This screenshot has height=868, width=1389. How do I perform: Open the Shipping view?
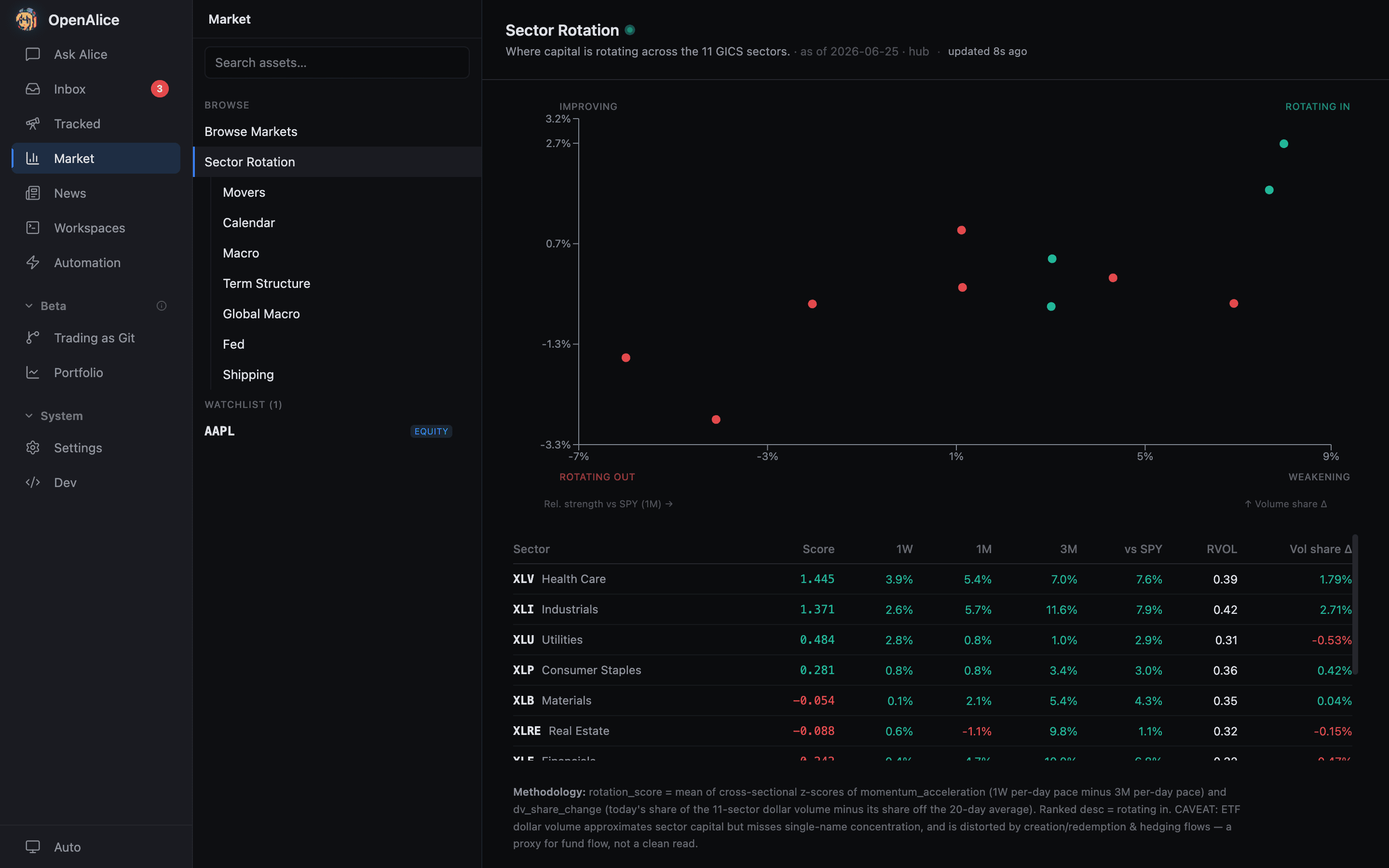coord(346,375)
